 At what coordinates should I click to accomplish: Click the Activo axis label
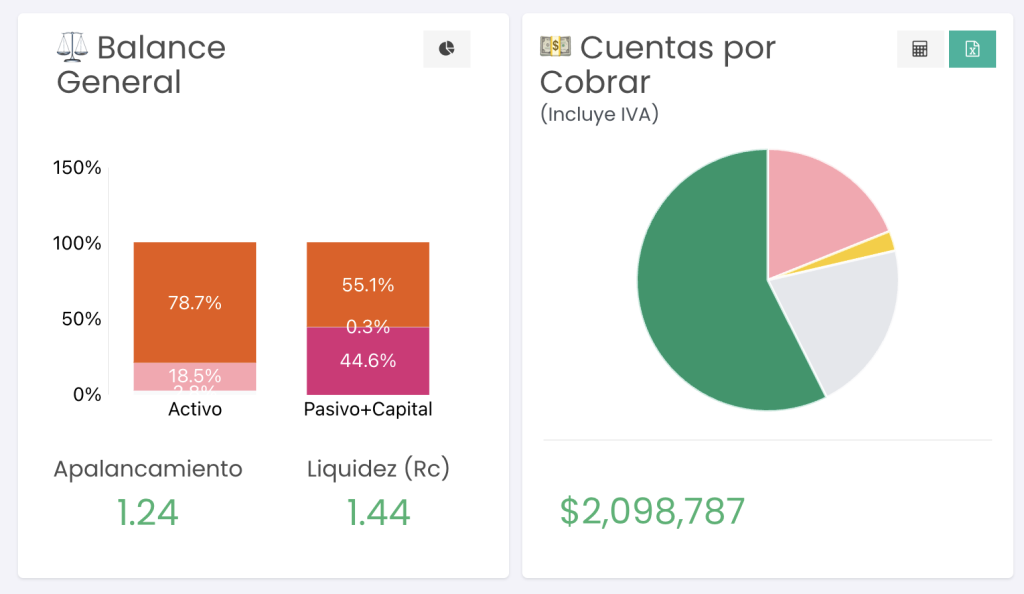[195, 409]
